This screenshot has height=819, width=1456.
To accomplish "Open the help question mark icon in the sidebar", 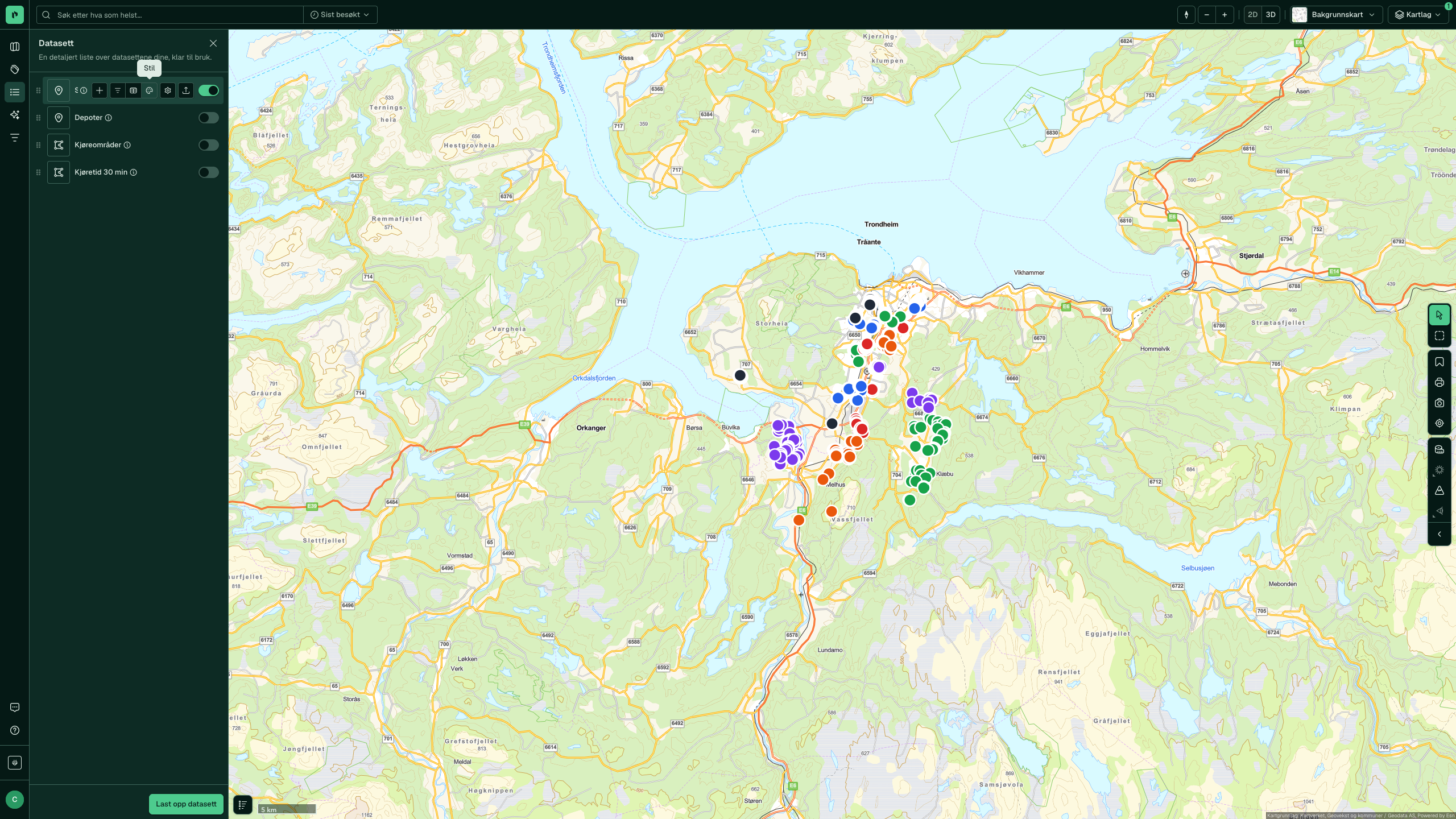I will pos(15,730).
